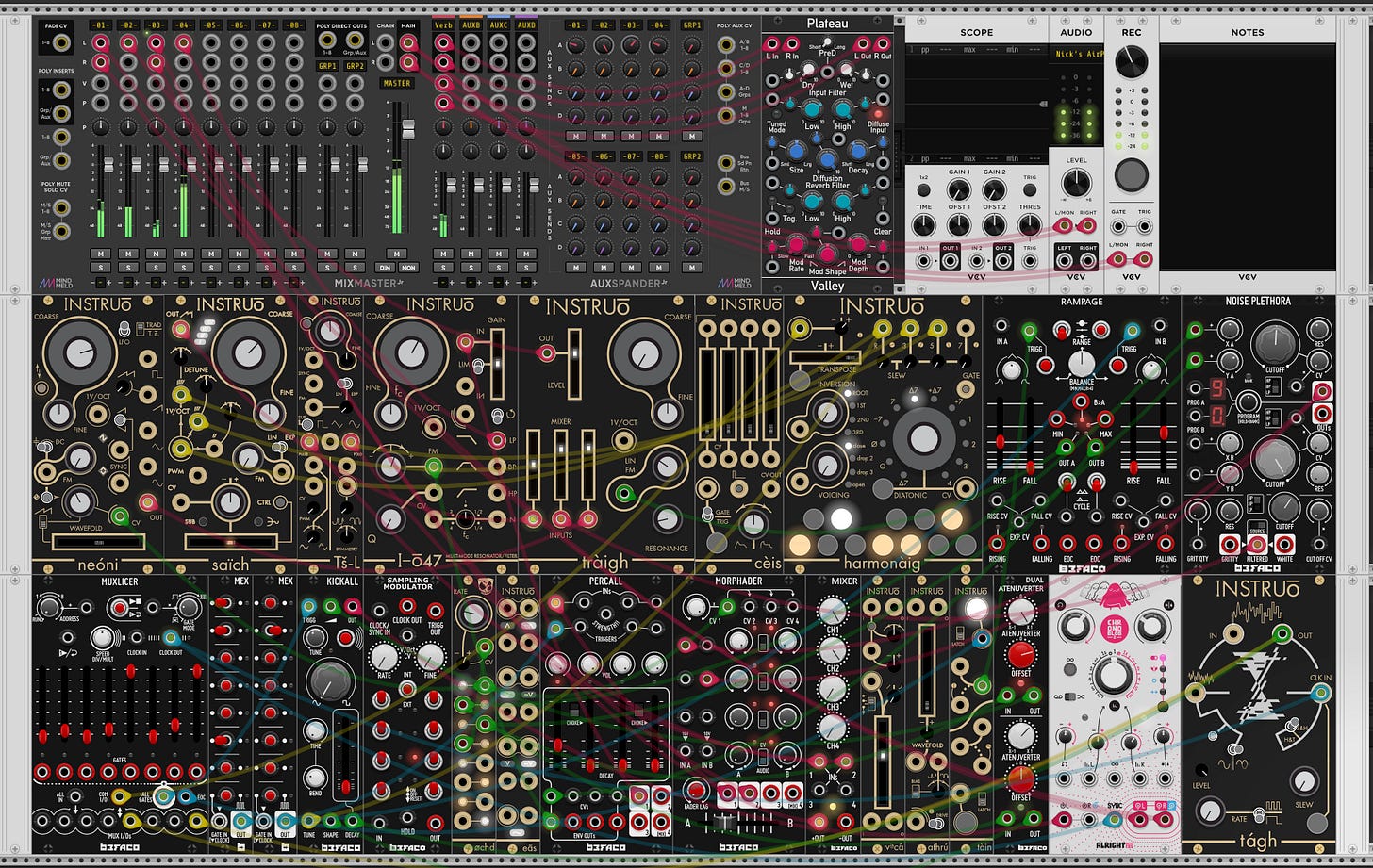This screenshot has height=868, width=1373.
Task: Click the GAIN 1 knob on Scope
Action: 959,189
